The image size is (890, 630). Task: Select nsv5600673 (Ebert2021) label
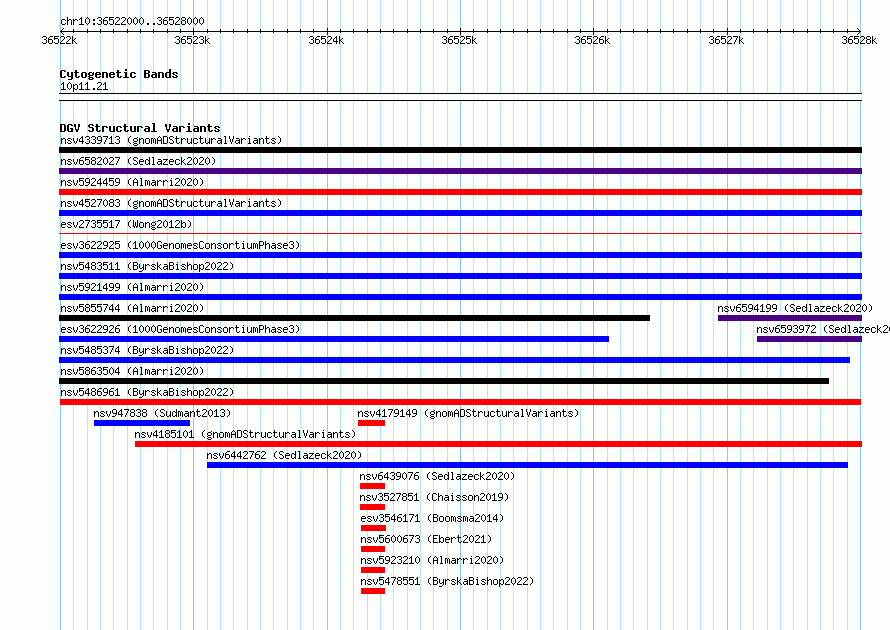426,539
